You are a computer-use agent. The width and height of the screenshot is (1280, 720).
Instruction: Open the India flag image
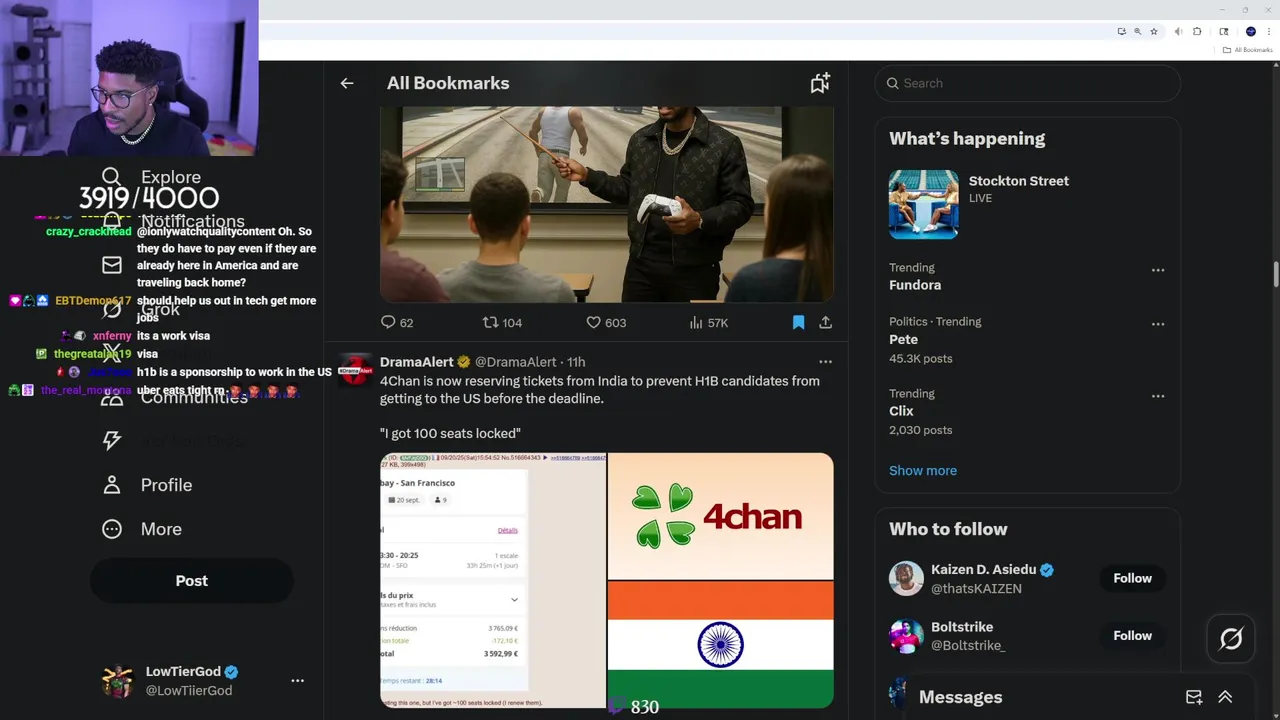tap(720, 645)
